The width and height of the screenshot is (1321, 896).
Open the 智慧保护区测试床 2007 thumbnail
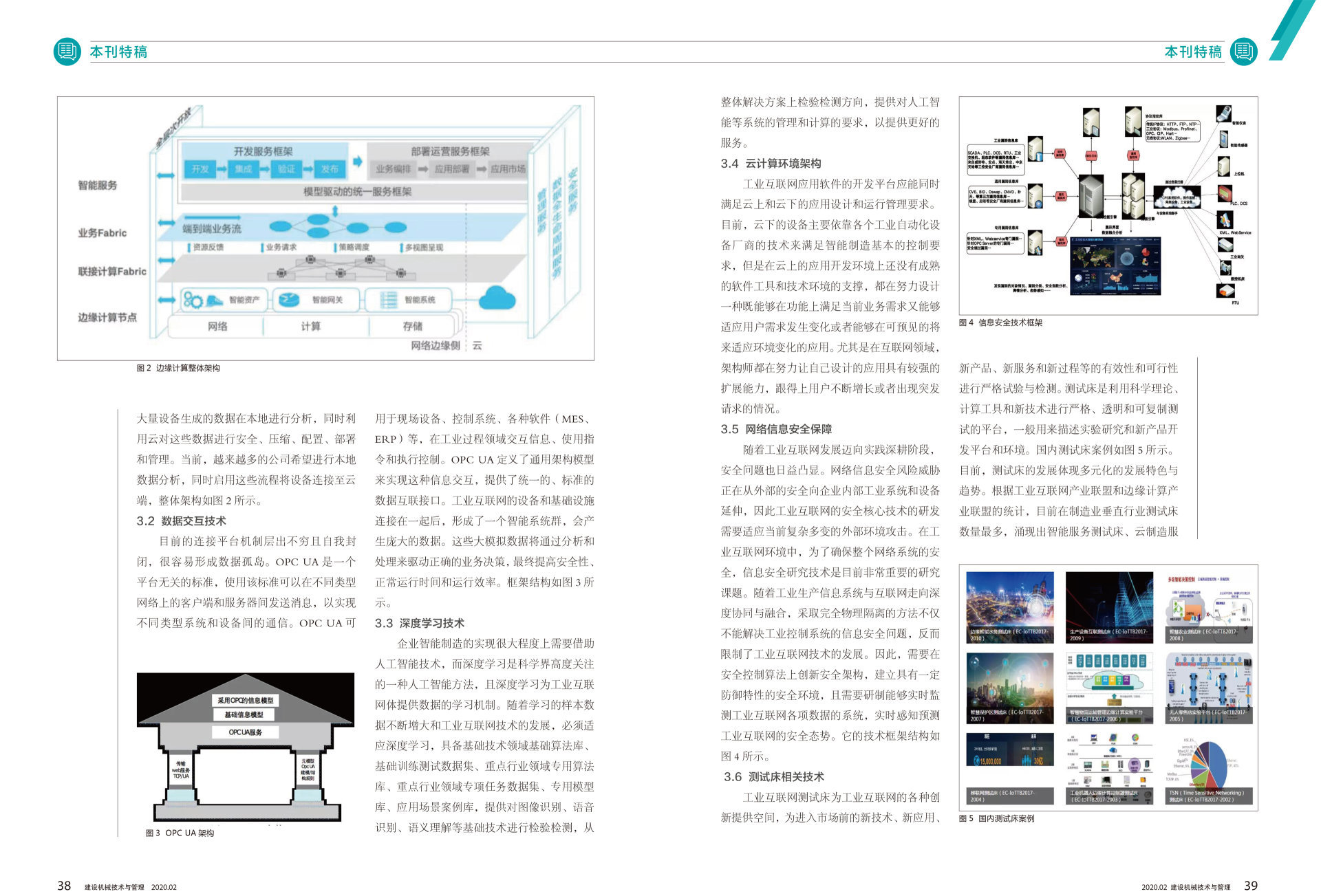click(1009, 688)
